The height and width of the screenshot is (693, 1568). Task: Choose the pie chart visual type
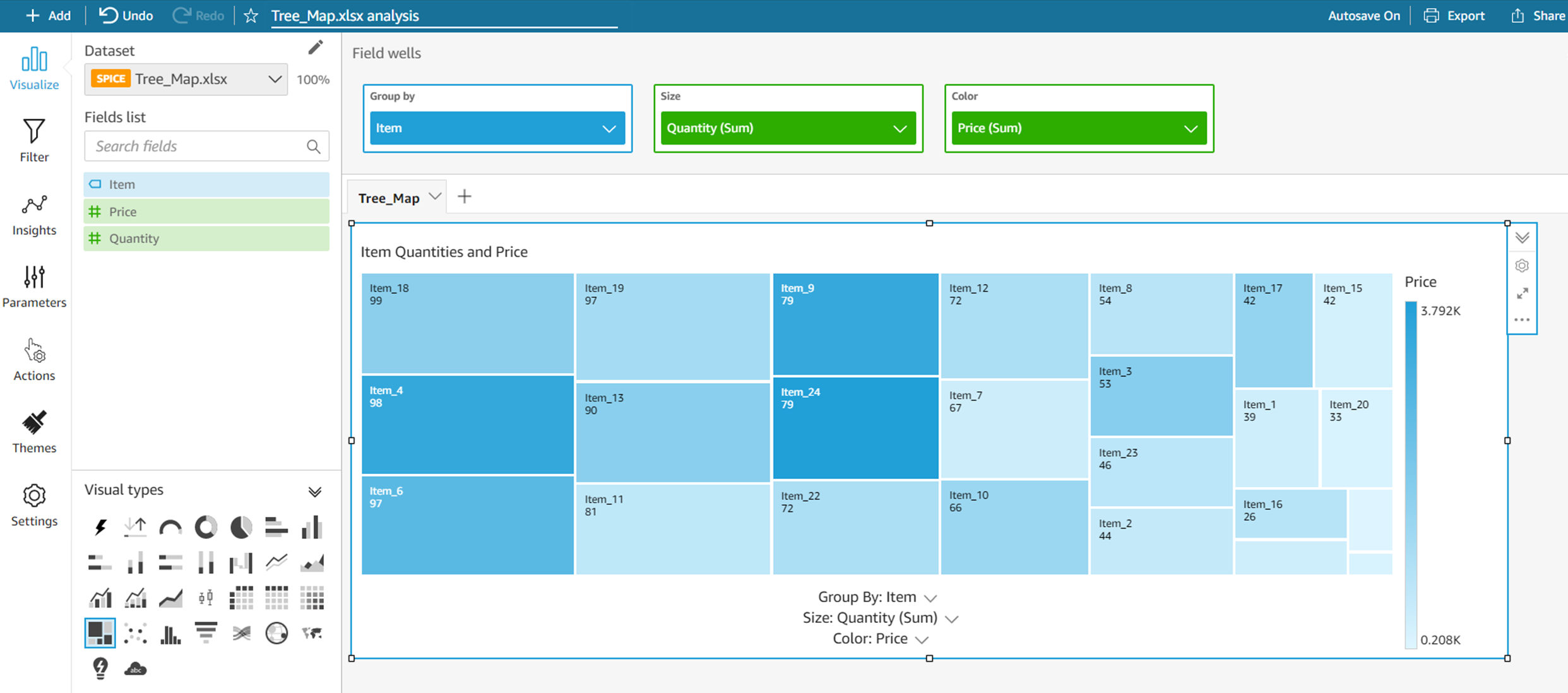[x=241, y=527]
